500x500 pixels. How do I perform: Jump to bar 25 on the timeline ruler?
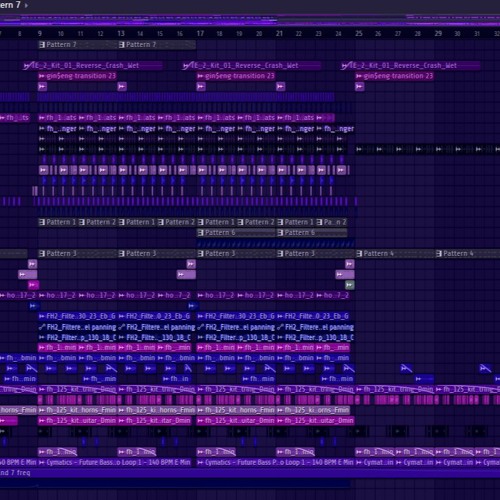click(x=359, y=33)
